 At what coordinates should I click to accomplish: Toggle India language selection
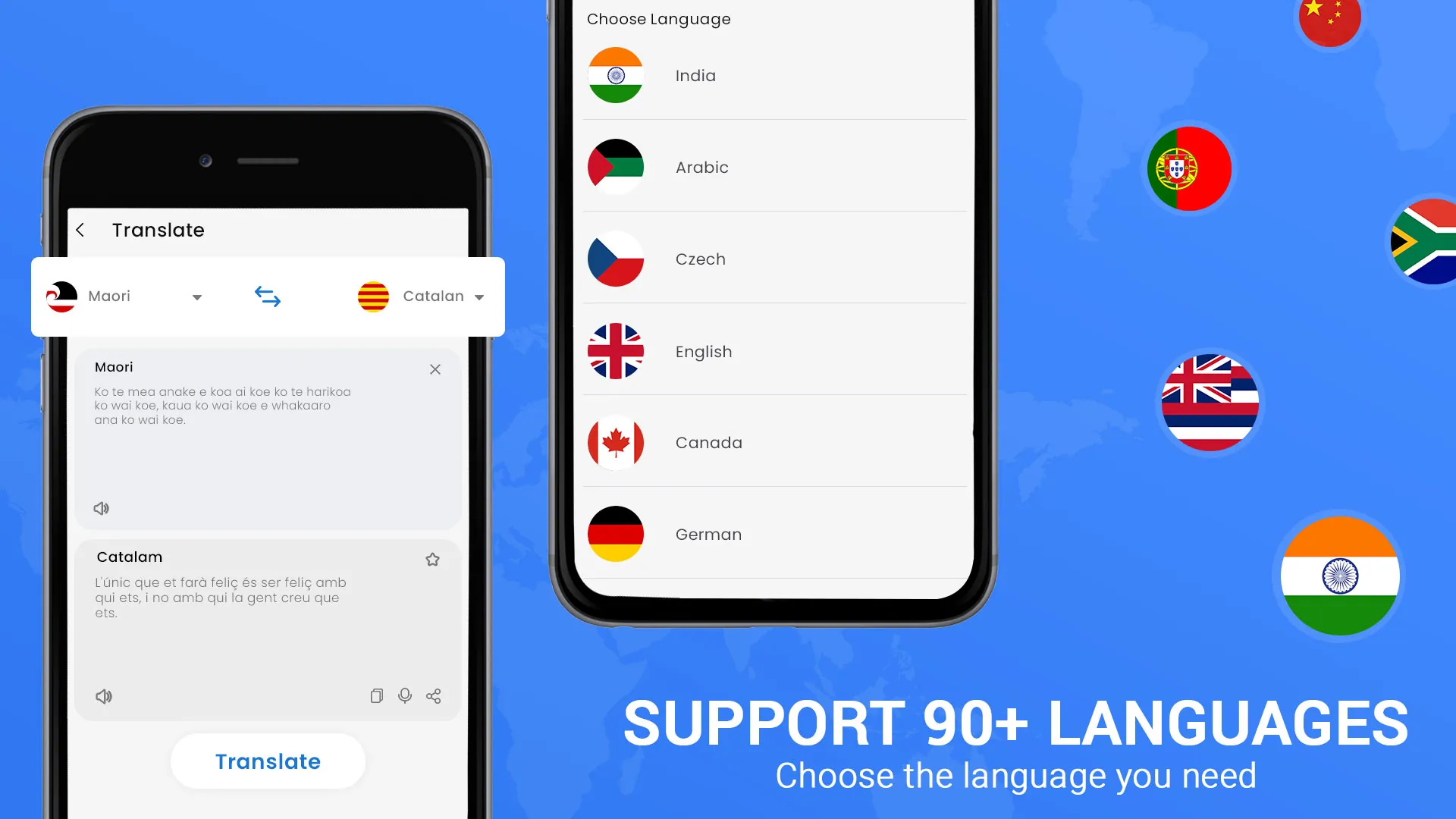(x=775, y=76)
